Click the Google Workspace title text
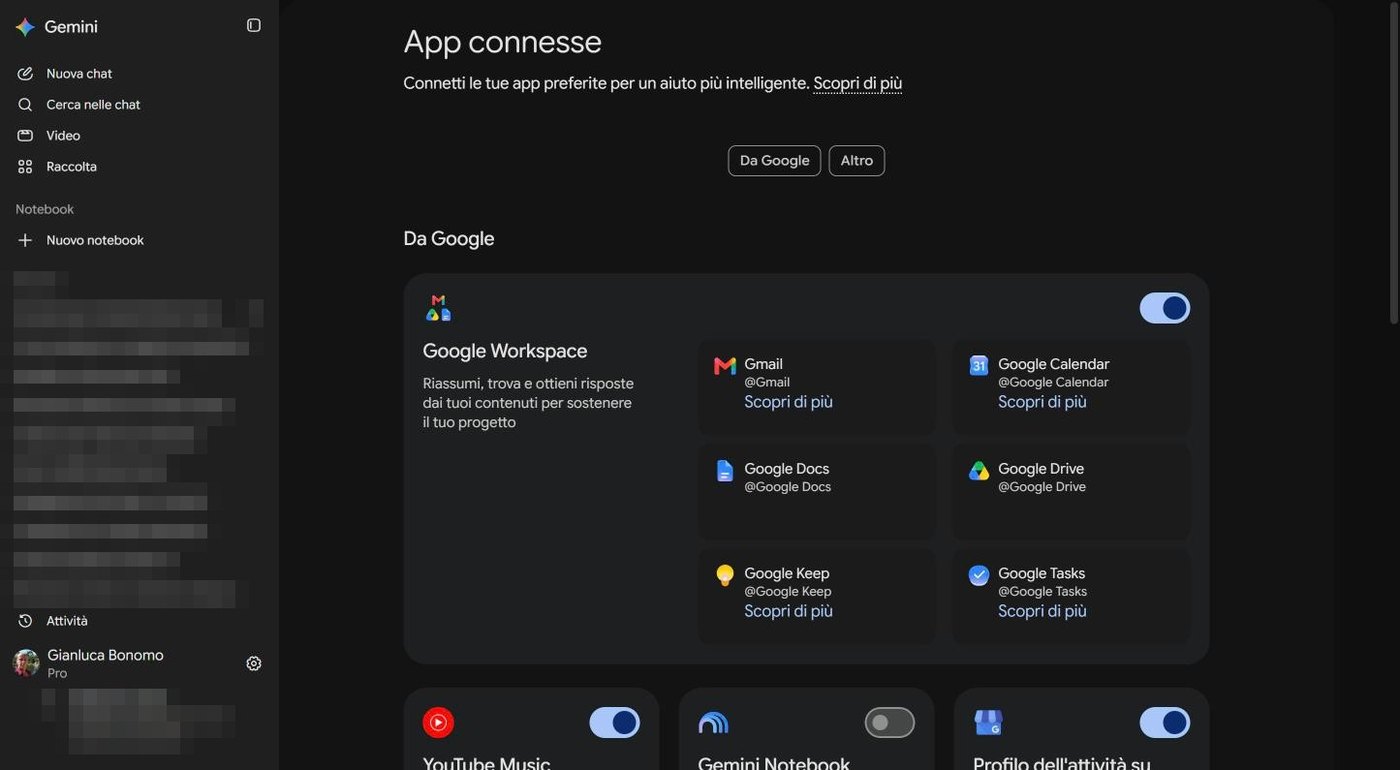The image size is (1400, 770). pos(505,351)
